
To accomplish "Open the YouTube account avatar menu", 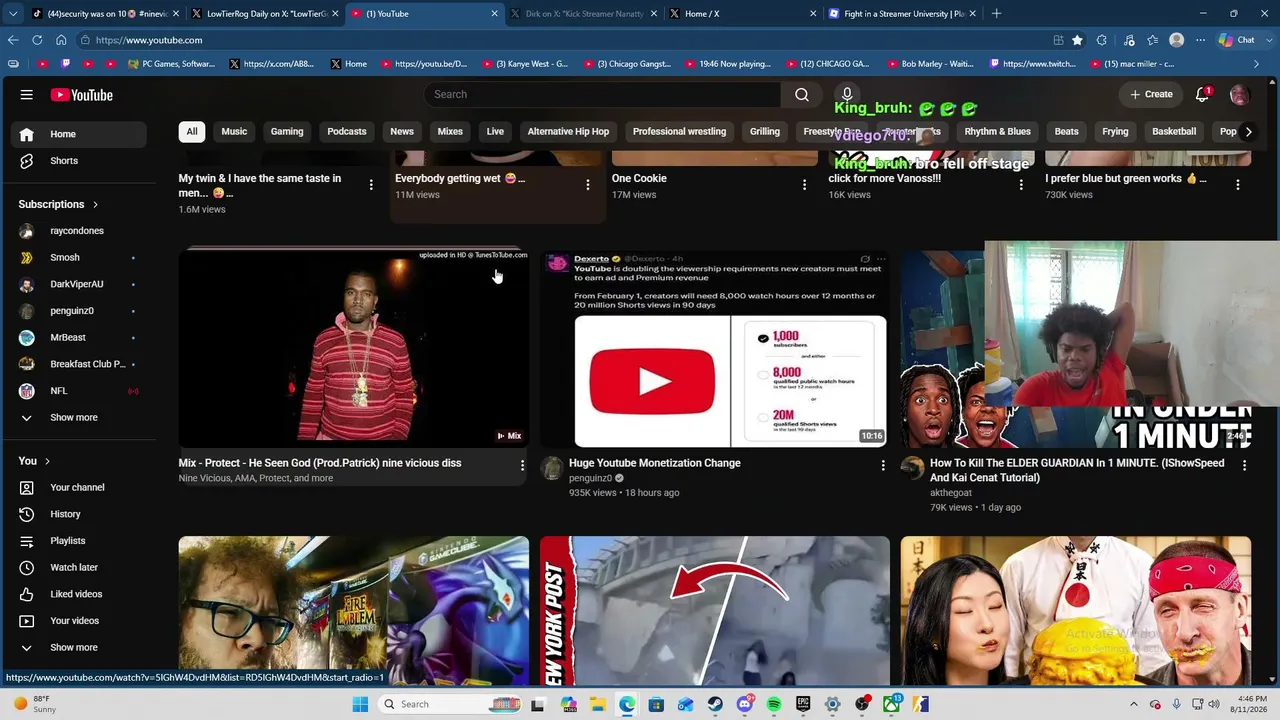I will coord(1239,95).
